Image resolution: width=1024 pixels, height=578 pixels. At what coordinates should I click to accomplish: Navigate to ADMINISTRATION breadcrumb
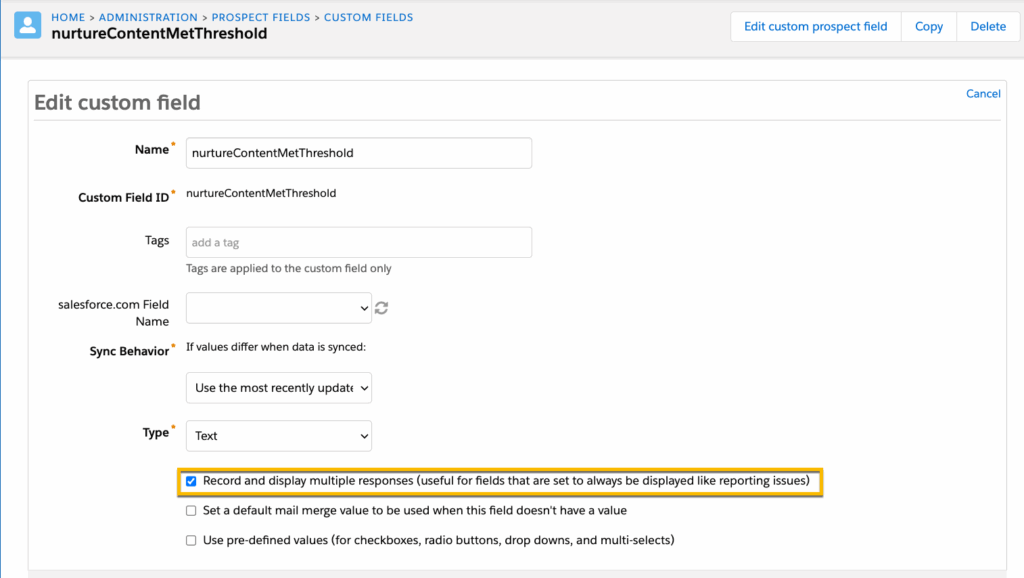(148, 17)
